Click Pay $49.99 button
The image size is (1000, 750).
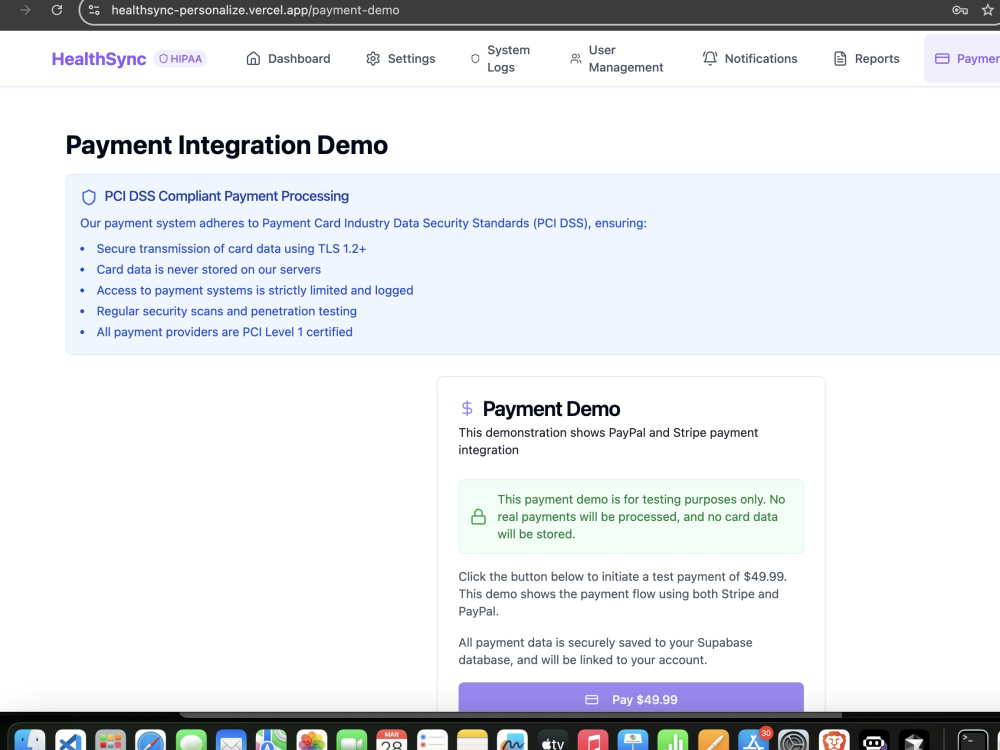[631, 699]
